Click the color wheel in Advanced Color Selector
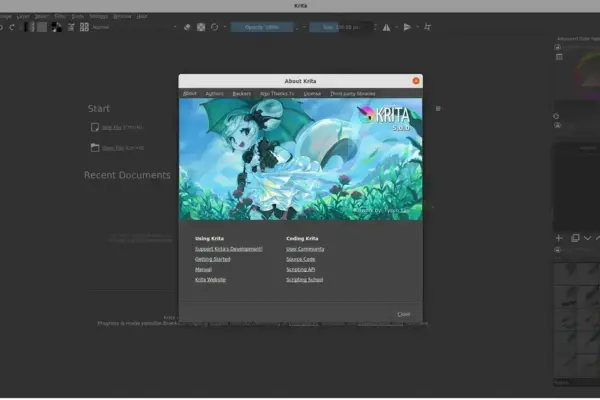This screenshot has height=400, width=600. pos(588,75)
